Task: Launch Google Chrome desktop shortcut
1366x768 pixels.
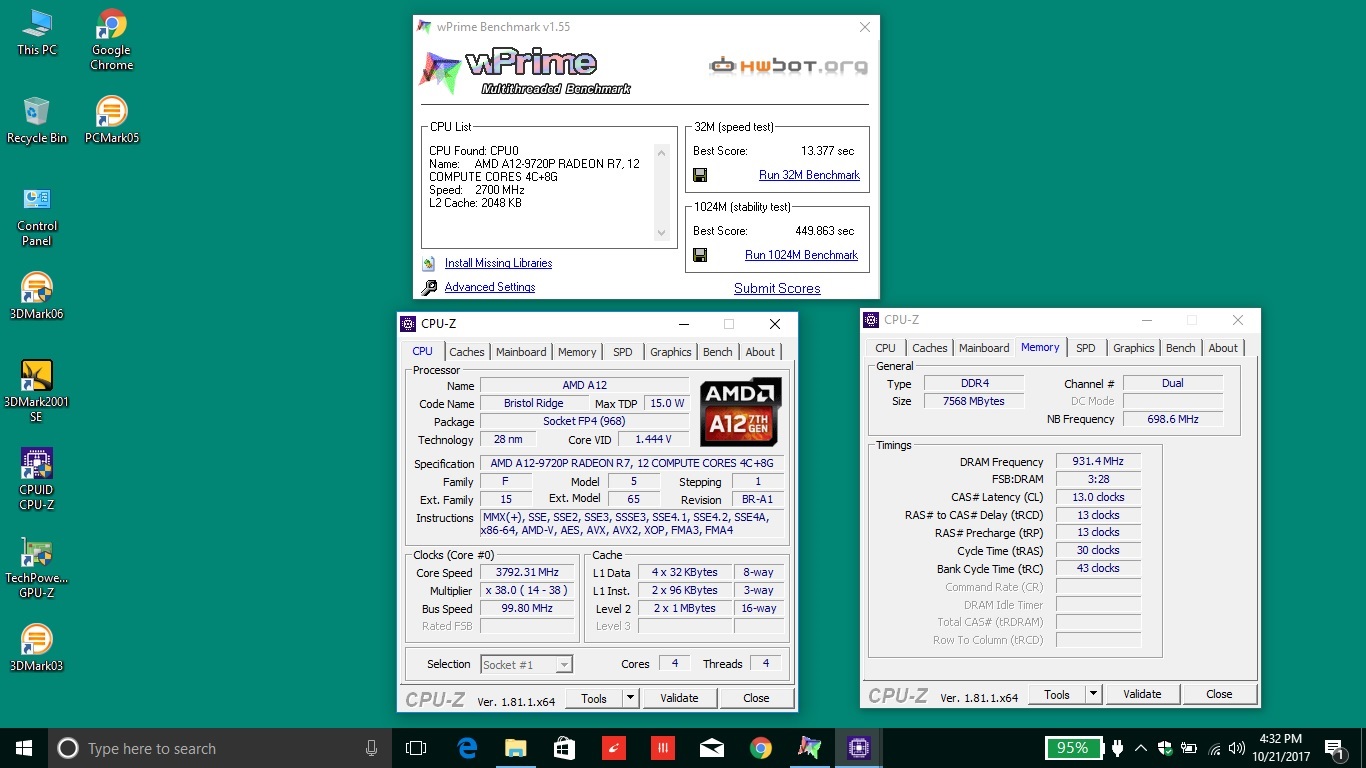Action: coord(111,39)
